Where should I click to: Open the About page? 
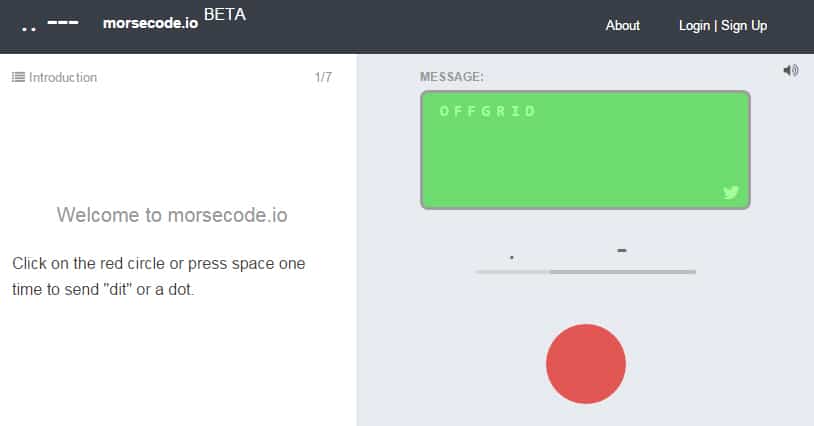click(x=622, y=25)
